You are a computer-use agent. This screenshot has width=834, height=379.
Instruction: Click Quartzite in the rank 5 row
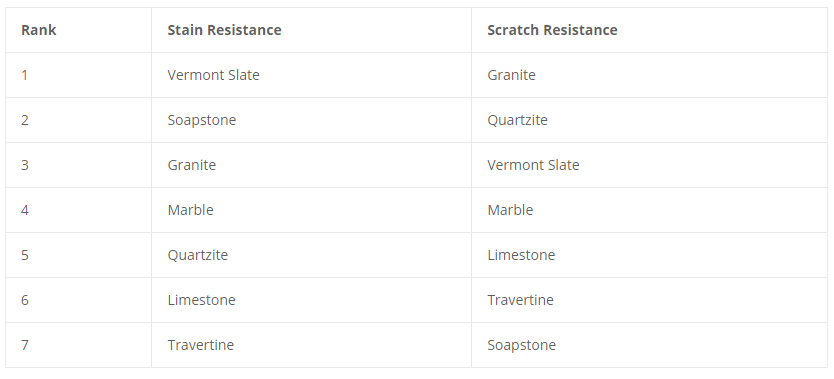(197, 255)
